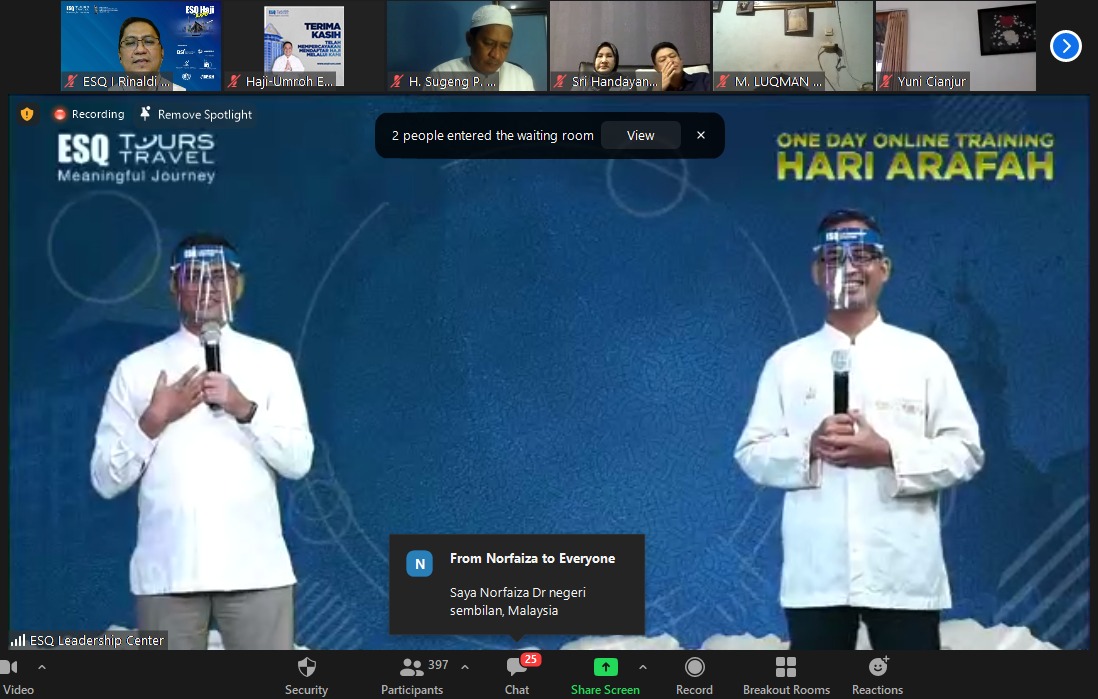Image resolution: width=1098 pixels, height=699 pixels.
Task: Expand the Video options arrow
Action: tap(42, 667)
